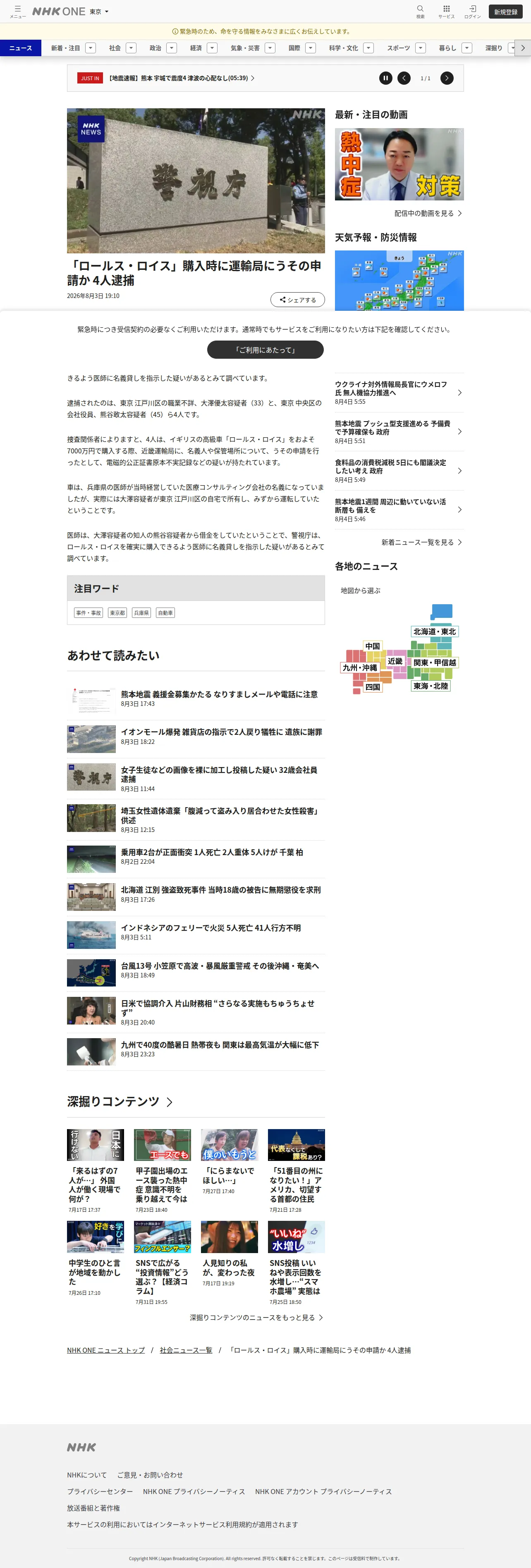This screenshot has height=1568, width=531.
Task: Expand the 社会 dropdown arrow
Action: coord(132,48)
